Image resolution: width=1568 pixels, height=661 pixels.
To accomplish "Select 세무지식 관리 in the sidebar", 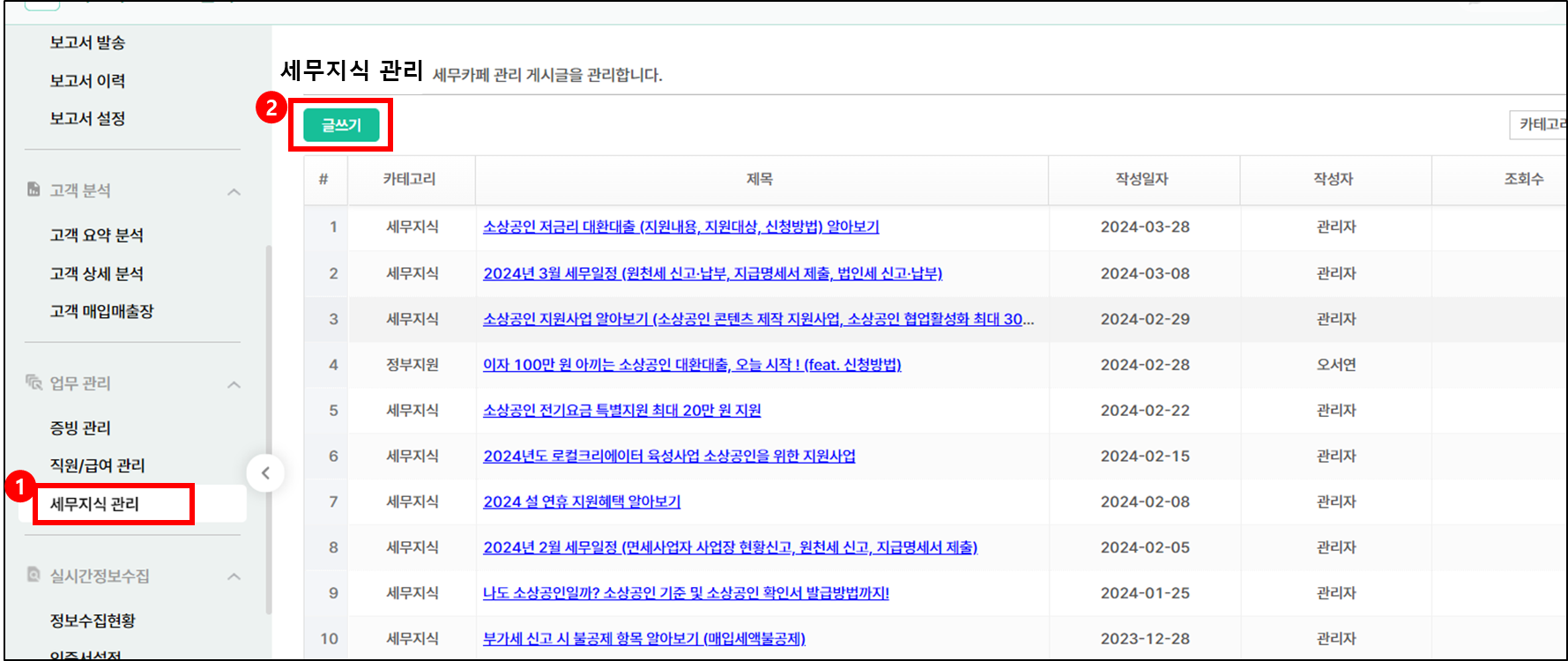I will pyautogui.click(x=94, y=504).
